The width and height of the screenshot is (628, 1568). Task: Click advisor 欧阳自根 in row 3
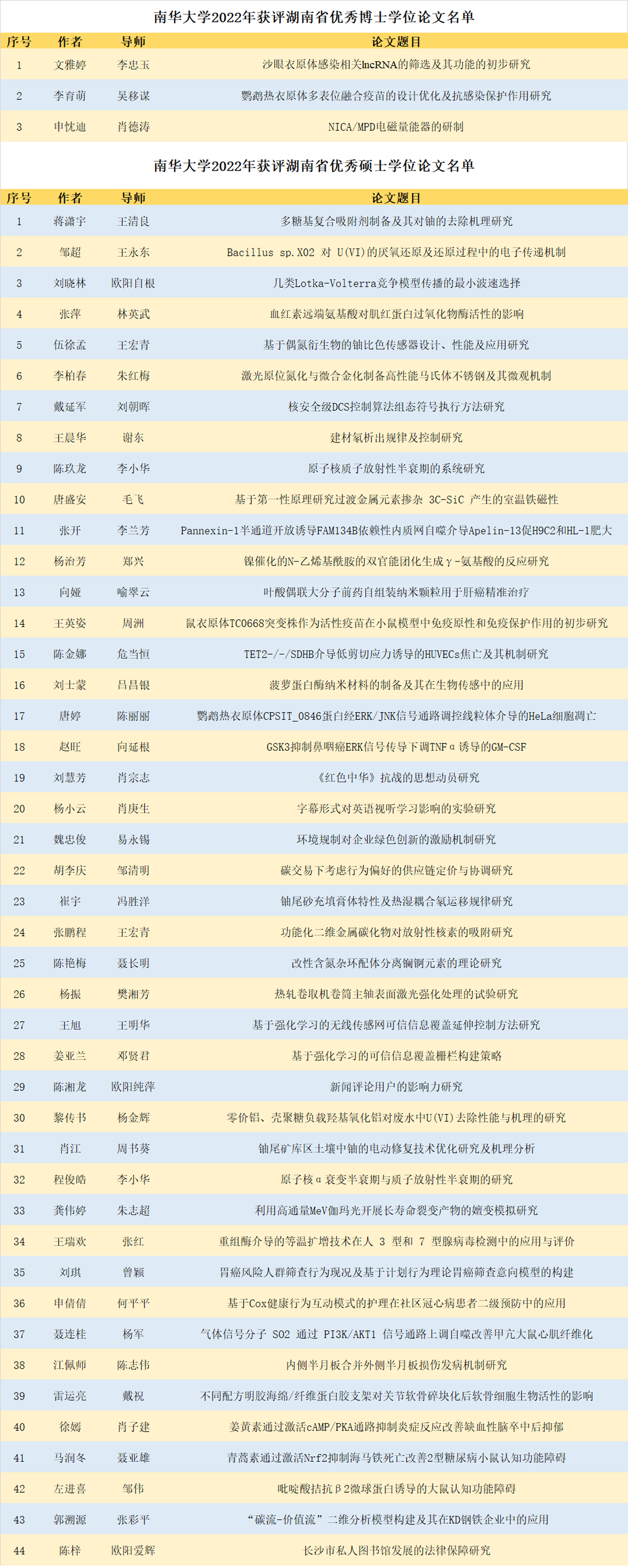click(x=133, y=284)
